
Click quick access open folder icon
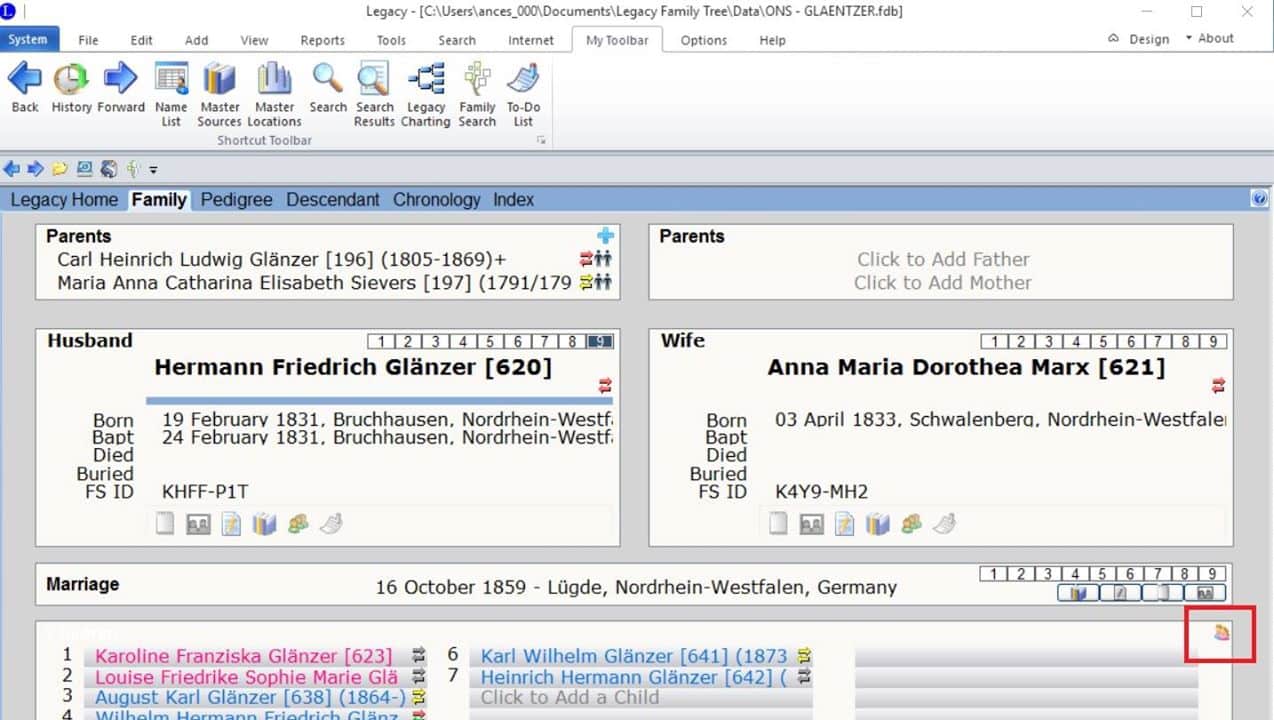coord(60,168)
